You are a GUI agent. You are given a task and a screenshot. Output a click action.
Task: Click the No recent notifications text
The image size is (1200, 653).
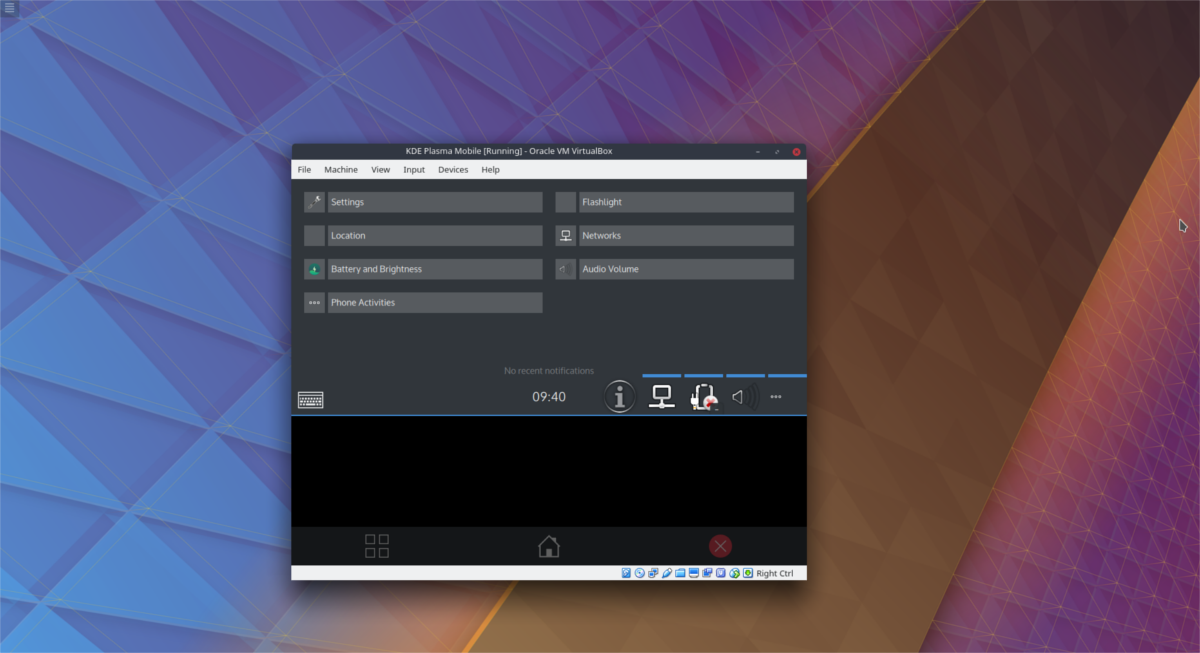tap(549, 371)
